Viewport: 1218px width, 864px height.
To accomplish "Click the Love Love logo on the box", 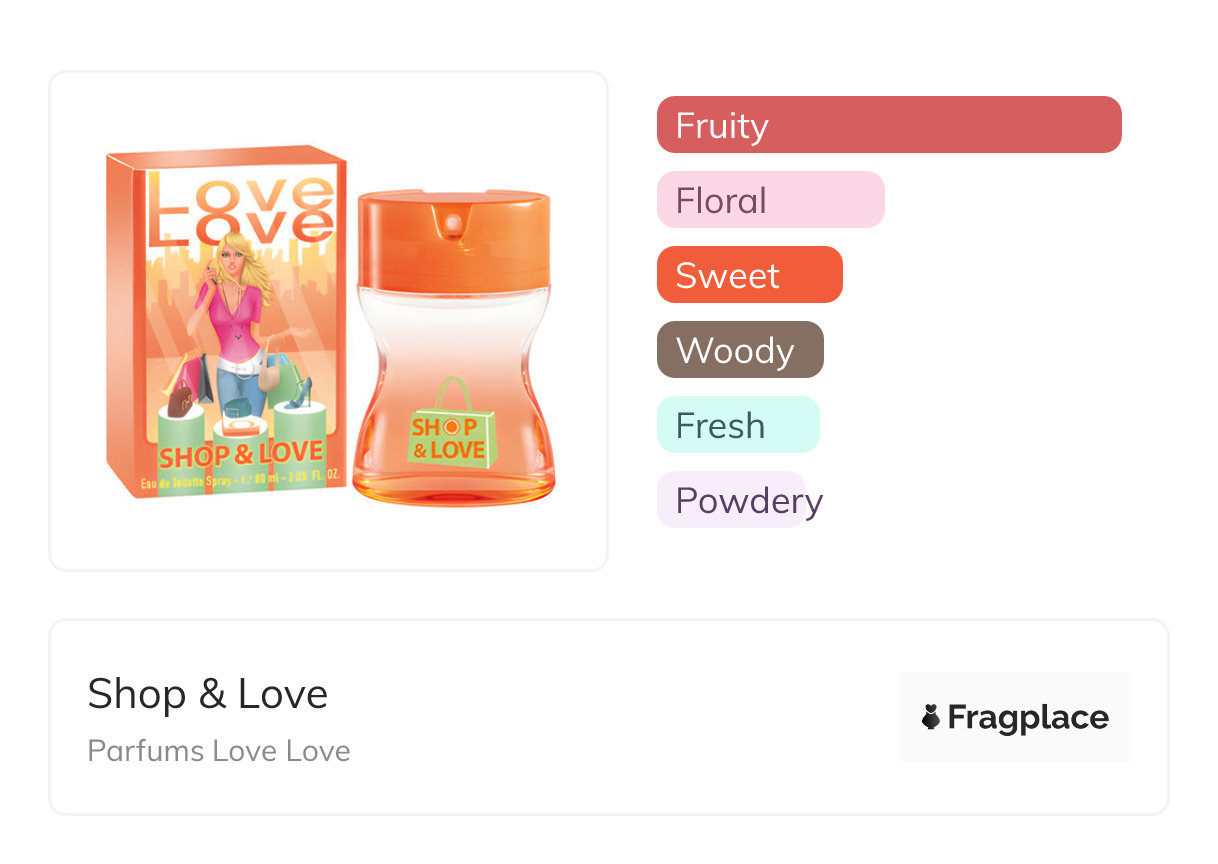I will (239, 207).
